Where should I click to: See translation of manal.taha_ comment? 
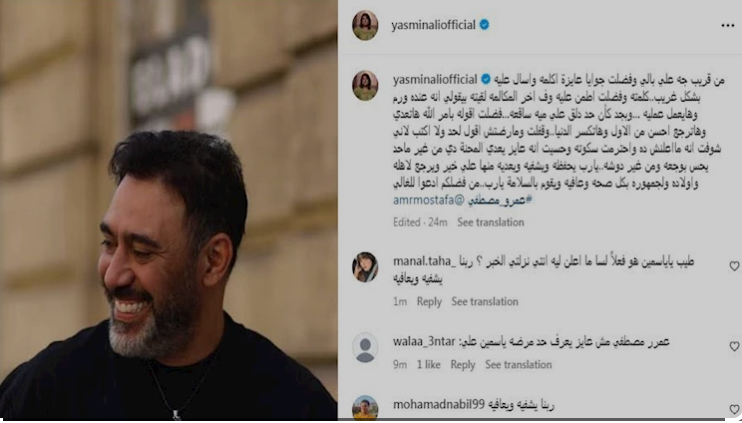tap(485, 301)
